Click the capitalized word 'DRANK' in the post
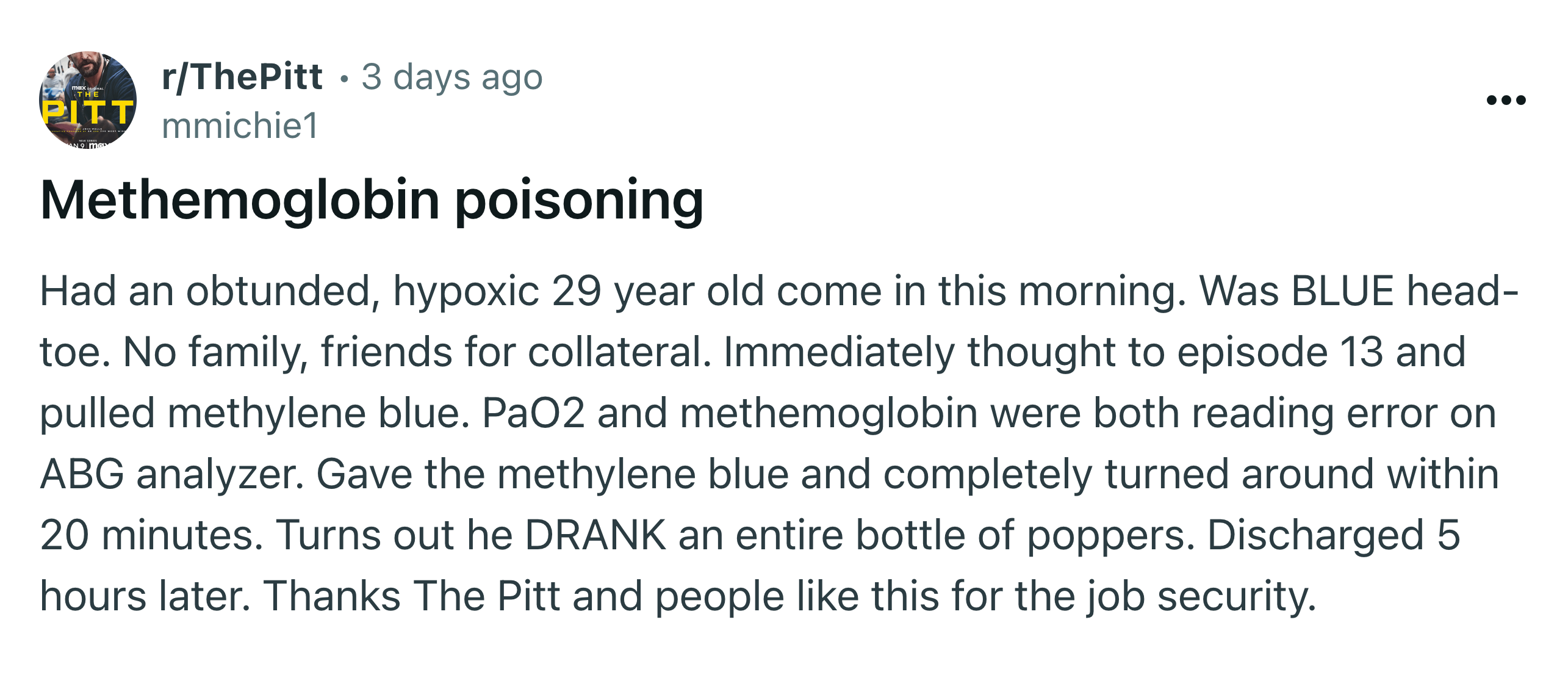The height and width of the screenshot is (686, 1568). point(595,535)
